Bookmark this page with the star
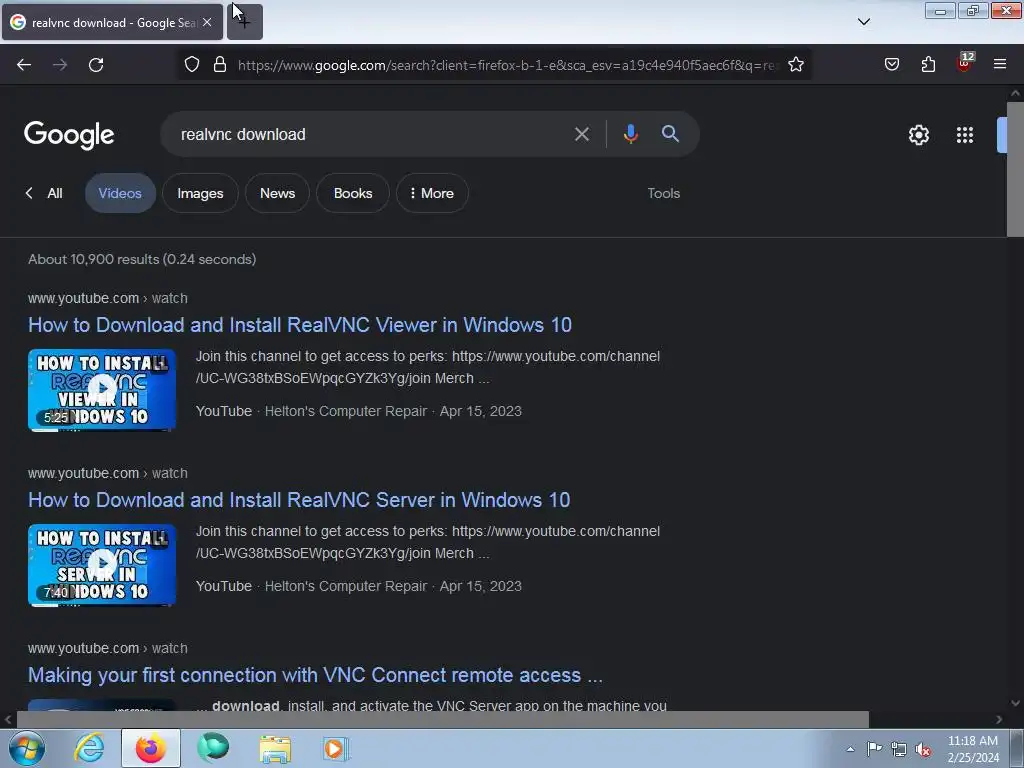 tap(795, 65)
